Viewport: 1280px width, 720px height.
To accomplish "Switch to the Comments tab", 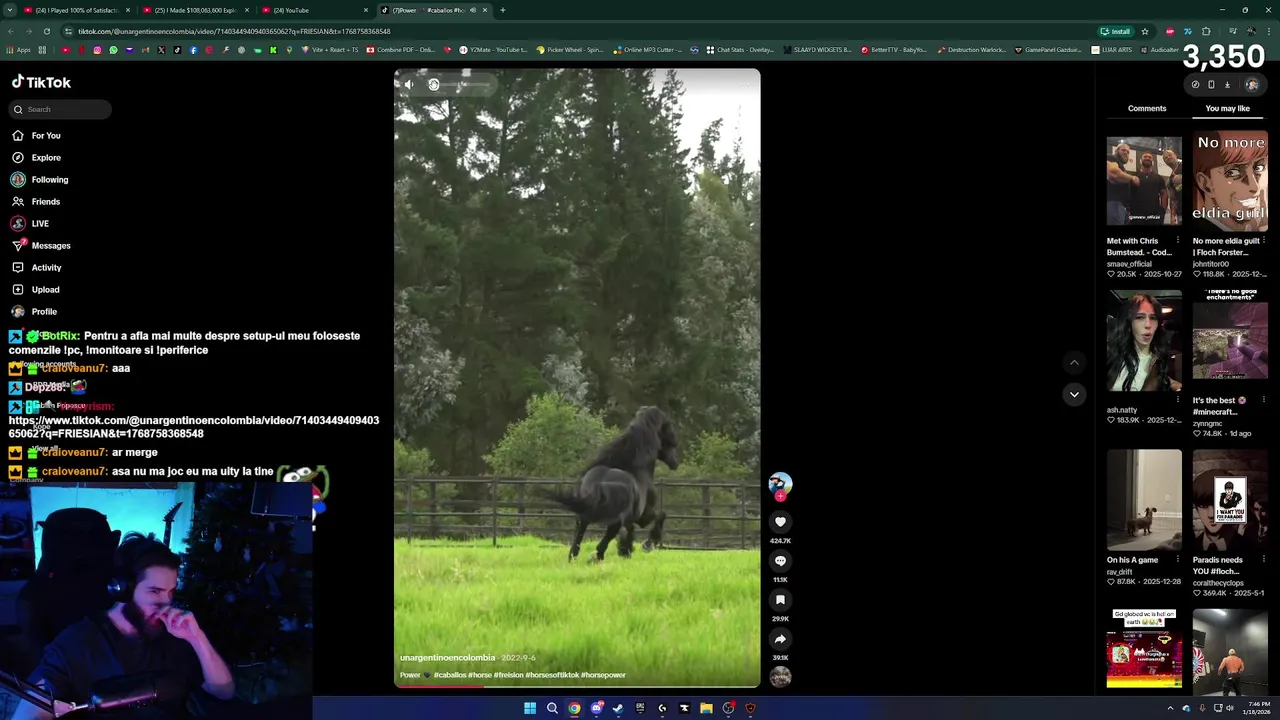I will 1147,108.
